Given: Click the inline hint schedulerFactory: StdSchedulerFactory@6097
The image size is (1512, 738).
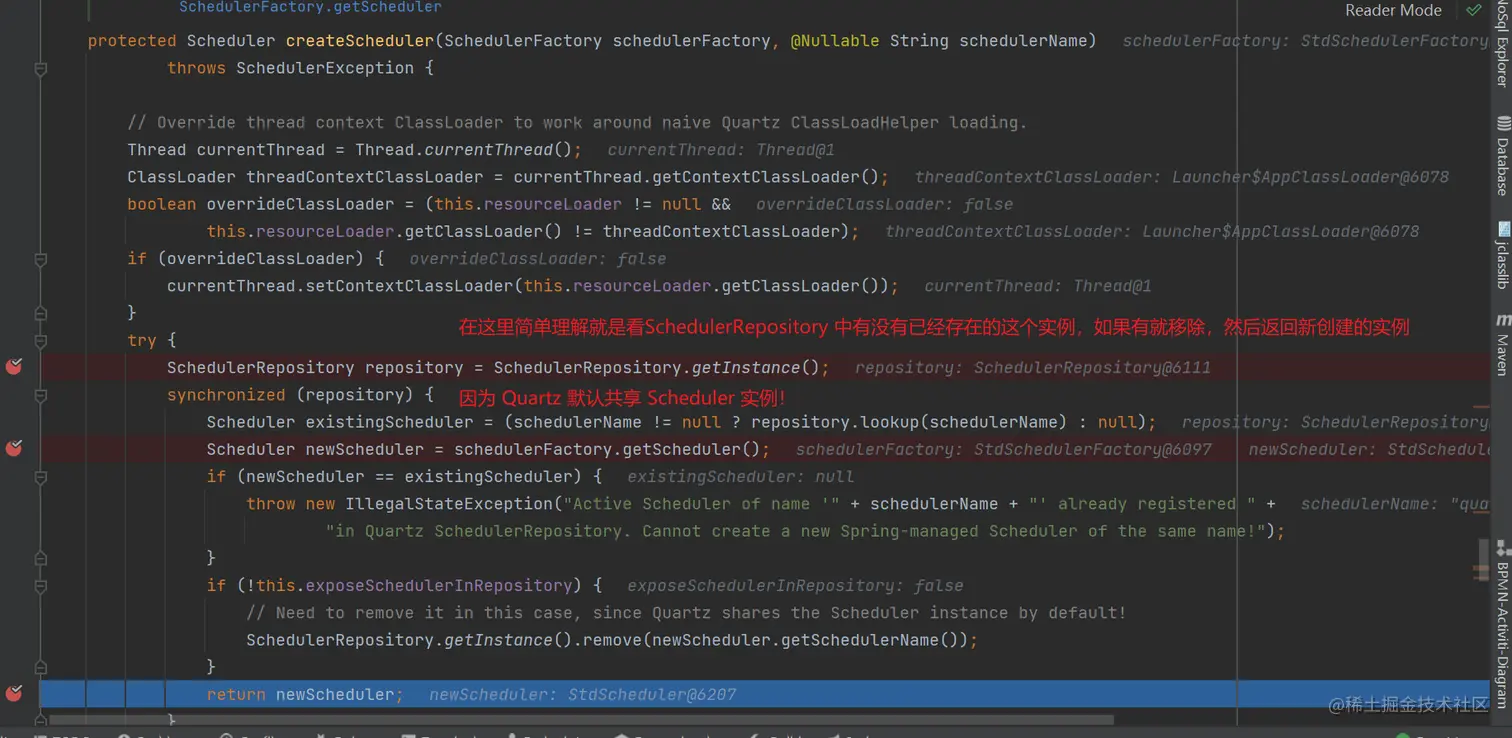Looking at the screenshot, I should [x=1003, y=449].
